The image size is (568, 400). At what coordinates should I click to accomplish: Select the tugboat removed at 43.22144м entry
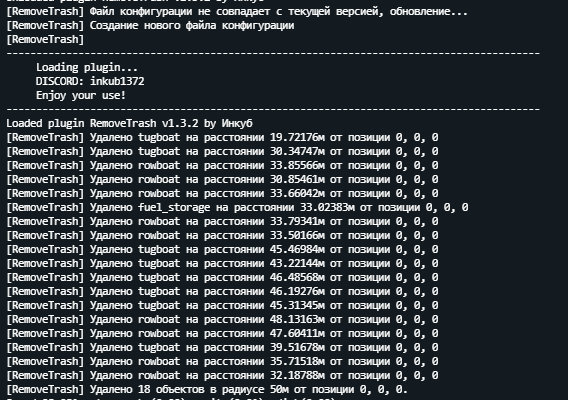pyautogui.click(x=222, y=263)
